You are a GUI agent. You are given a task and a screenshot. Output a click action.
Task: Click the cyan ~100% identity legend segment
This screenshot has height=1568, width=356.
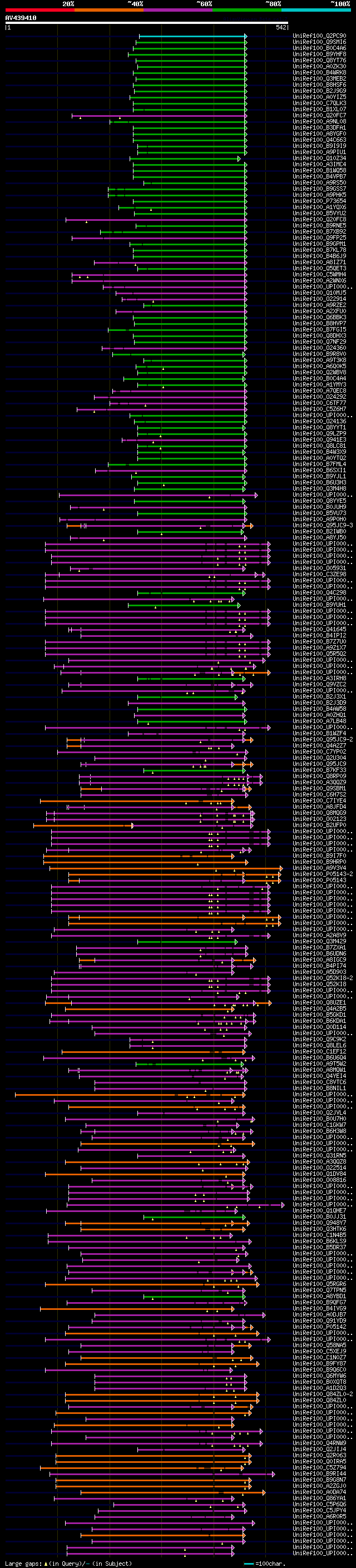(x=316, y=10)
